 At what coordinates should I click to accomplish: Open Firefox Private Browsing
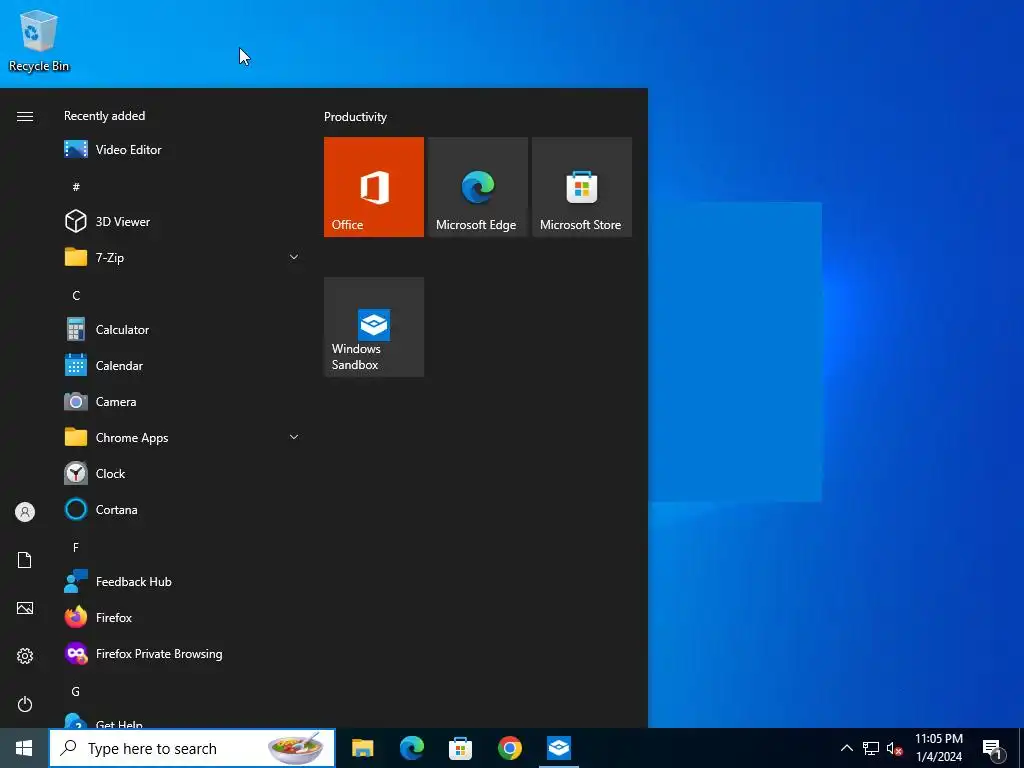[x=182, y=654]
